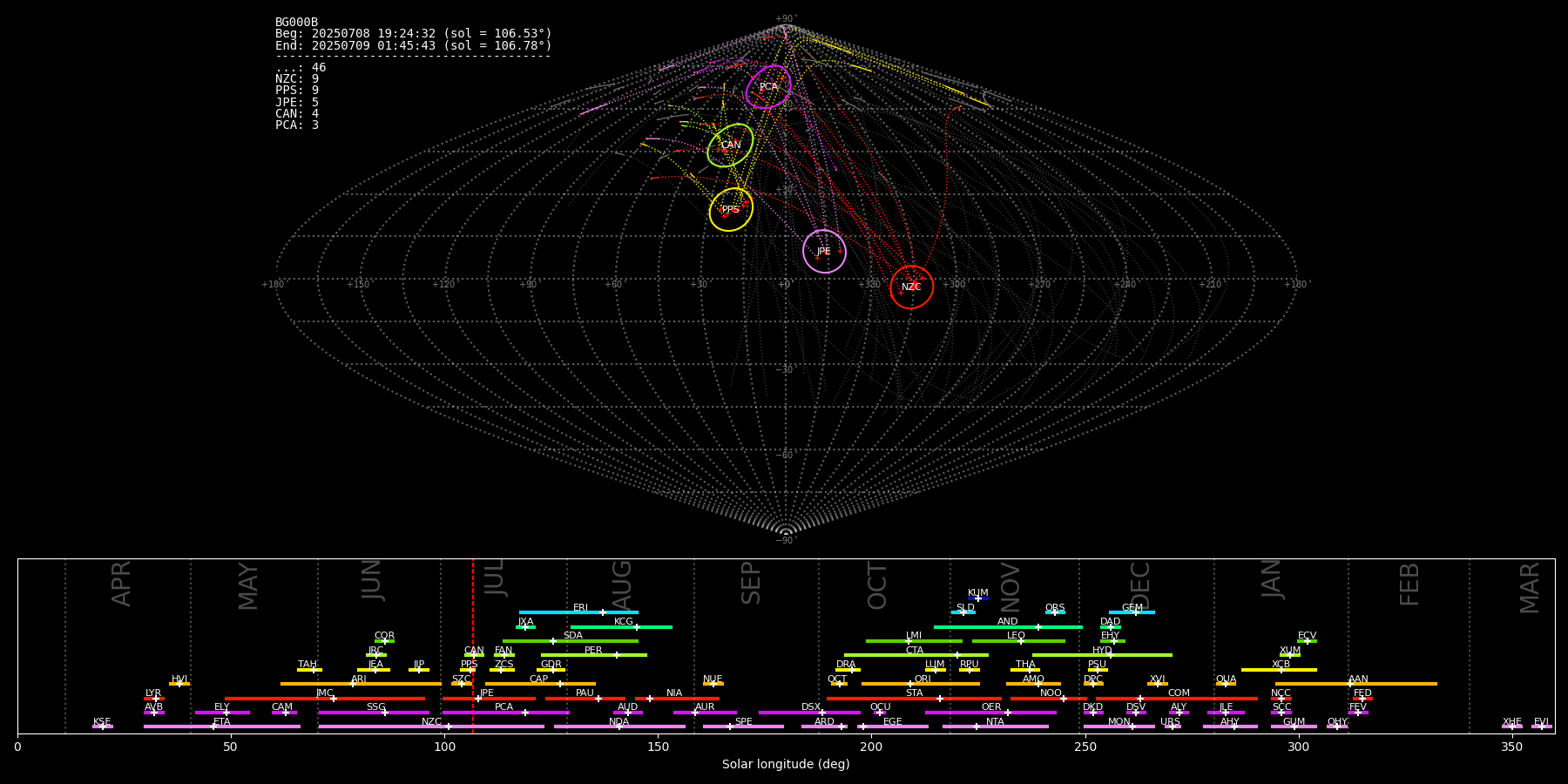Image resolution: width=1568 pixels, height=784 pixels.
Task: Click the '+90°' latitude label at map top
Action: (786, 18)
